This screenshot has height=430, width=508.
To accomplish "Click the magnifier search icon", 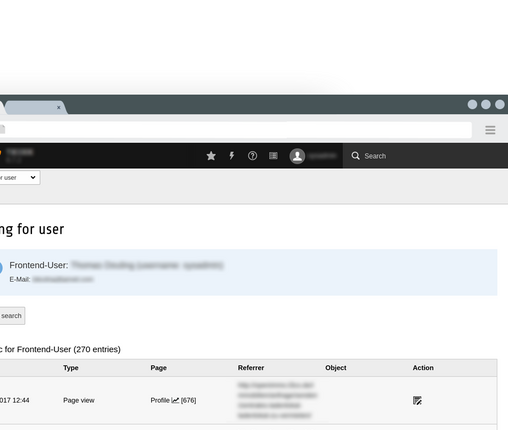I will (356, 156).
